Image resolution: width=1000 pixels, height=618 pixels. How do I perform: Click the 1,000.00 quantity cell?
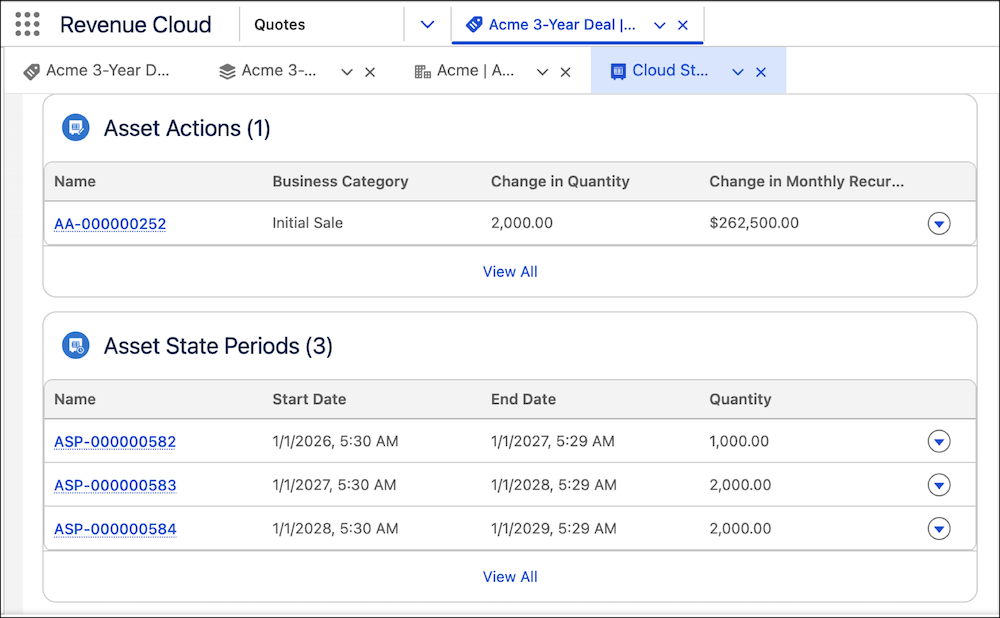pos(739,441)
